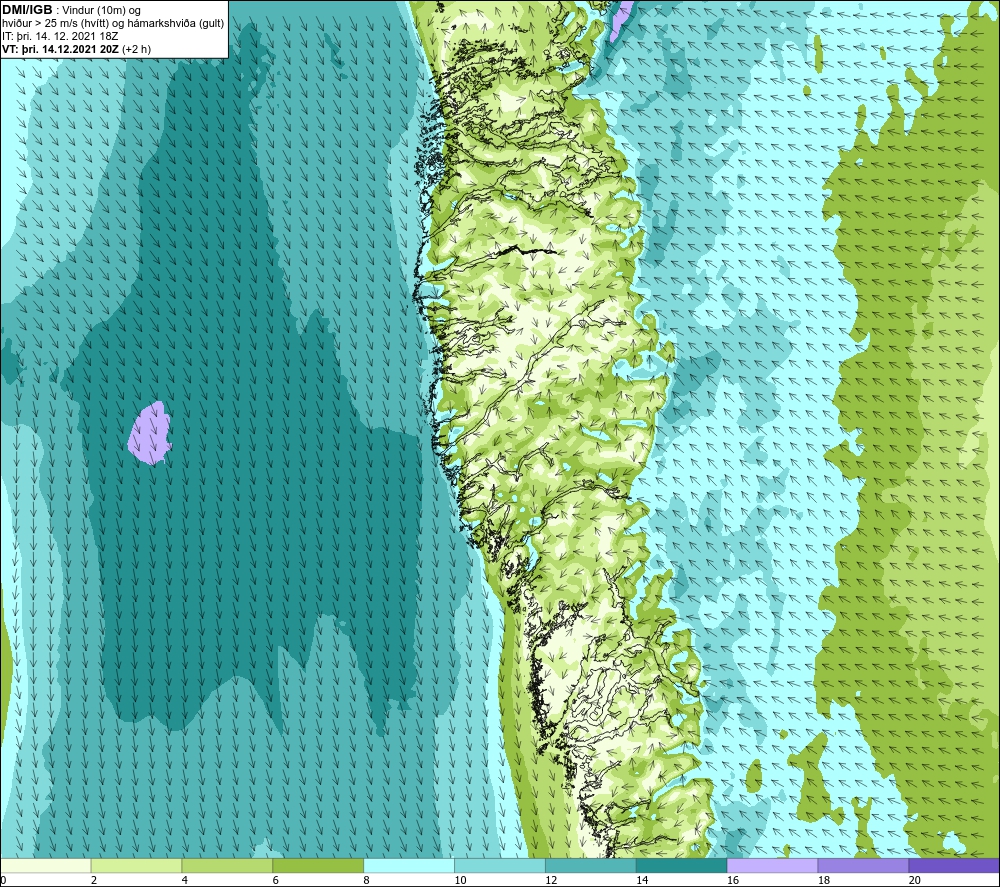Click the legend label '10'
Viewport: 1000px width, 887px height.
[460, 880]
